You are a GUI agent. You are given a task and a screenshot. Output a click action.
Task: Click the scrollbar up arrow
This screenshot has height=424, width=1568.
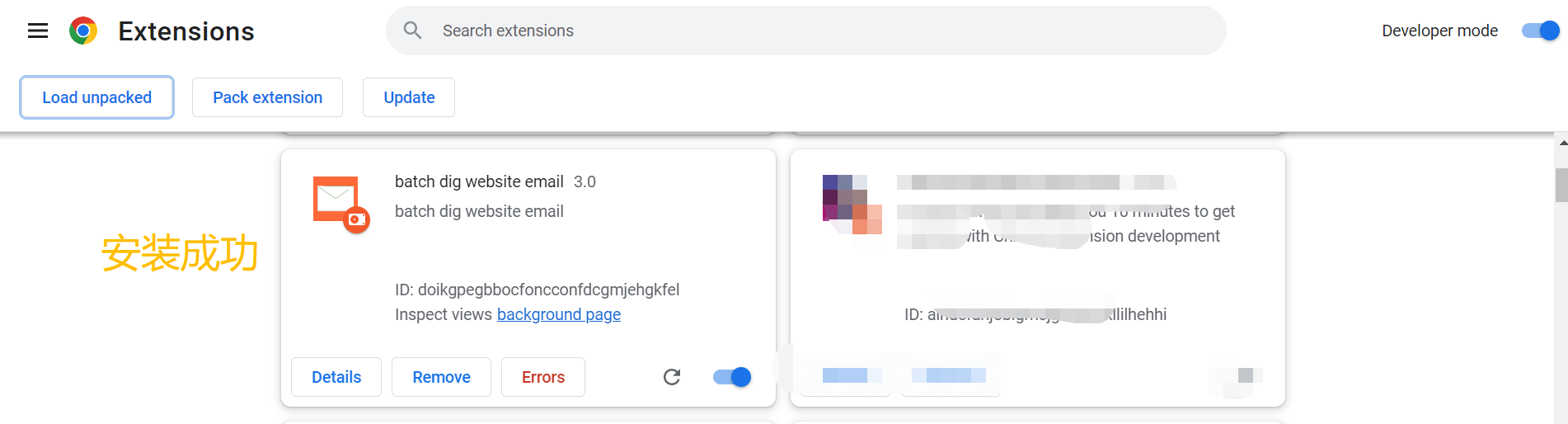[x=1561, y=143]
